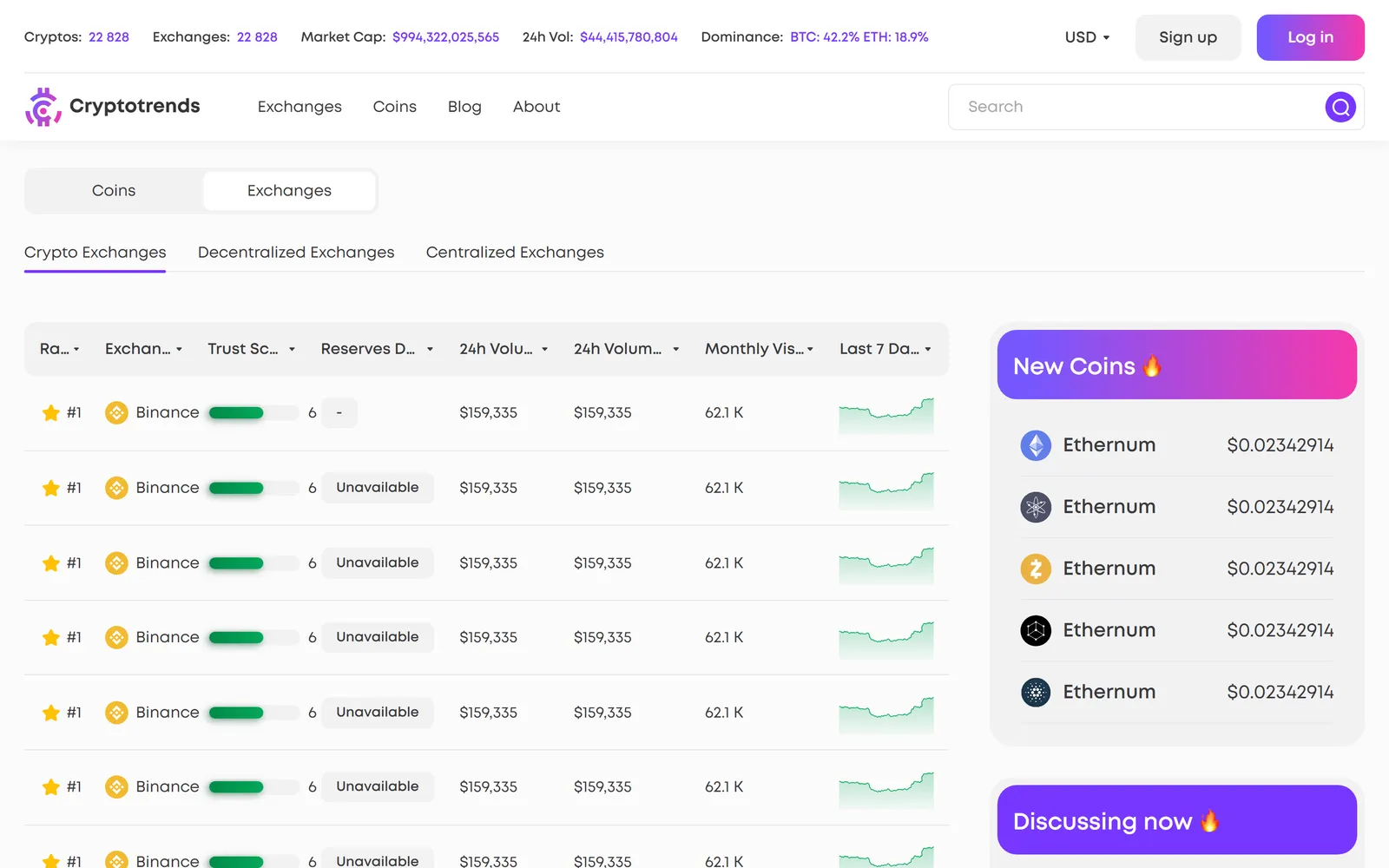Sort by the '24h Volum...' column header
The height and width of the screenshot is (868, 1389).
tap(627, 349)
